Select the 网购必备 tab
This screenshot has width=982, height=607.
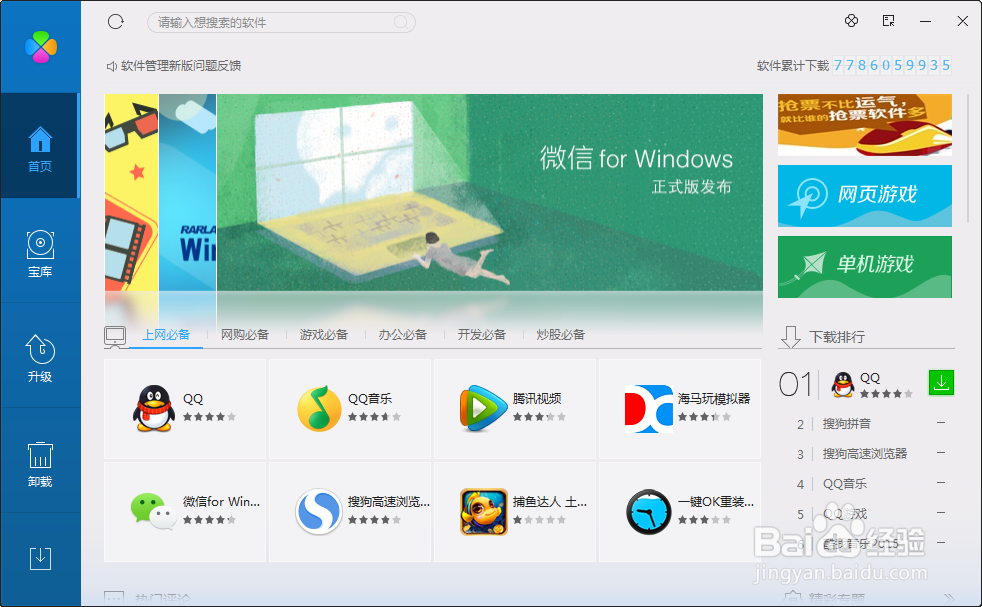click(245, 335)
